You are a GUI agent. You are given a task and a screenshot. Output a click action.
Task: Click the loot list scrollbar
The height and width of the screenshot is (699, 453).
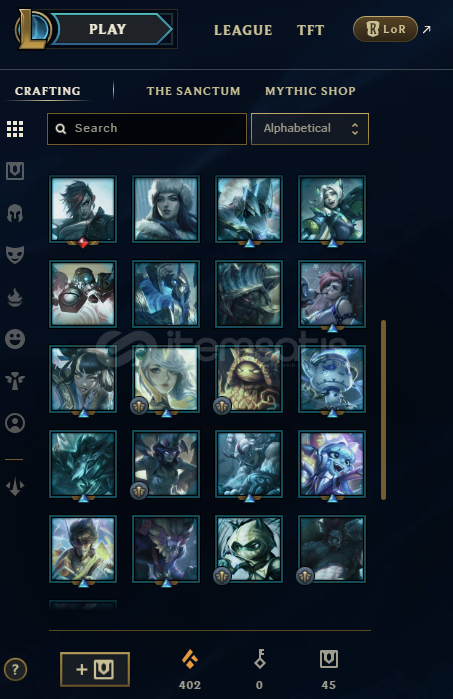pos(383,410)
